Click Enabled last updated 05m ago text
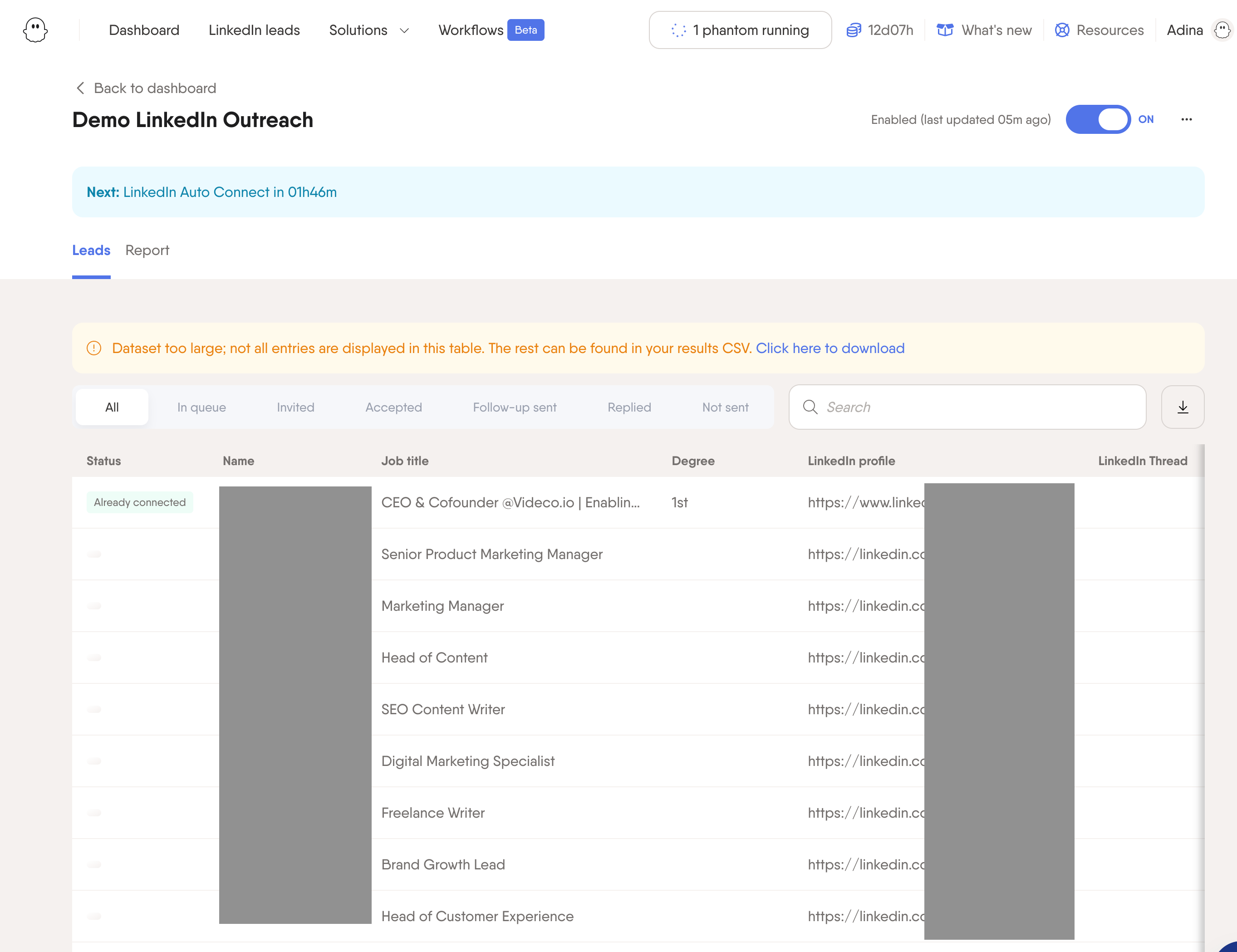The width and height of the screenshot is (1237, 952). pyautogui.click(x=961, y=119)
